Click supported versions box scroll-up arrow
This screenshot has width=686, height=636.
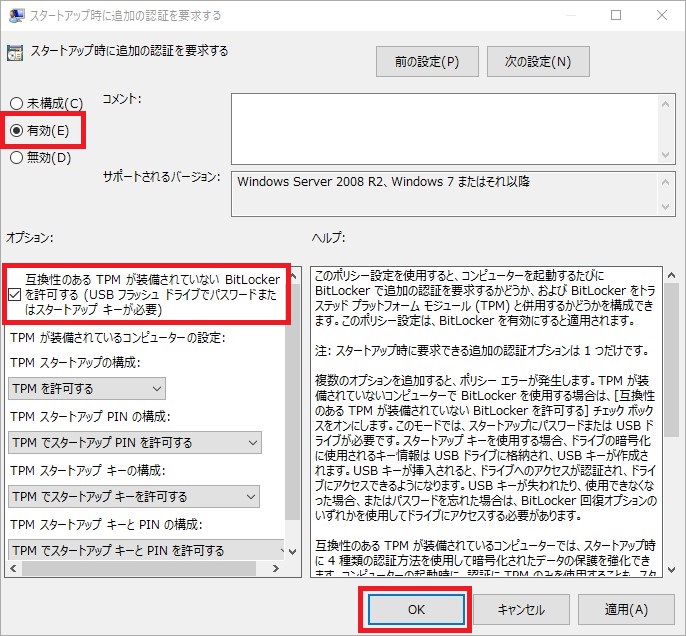tap(665, 182)
